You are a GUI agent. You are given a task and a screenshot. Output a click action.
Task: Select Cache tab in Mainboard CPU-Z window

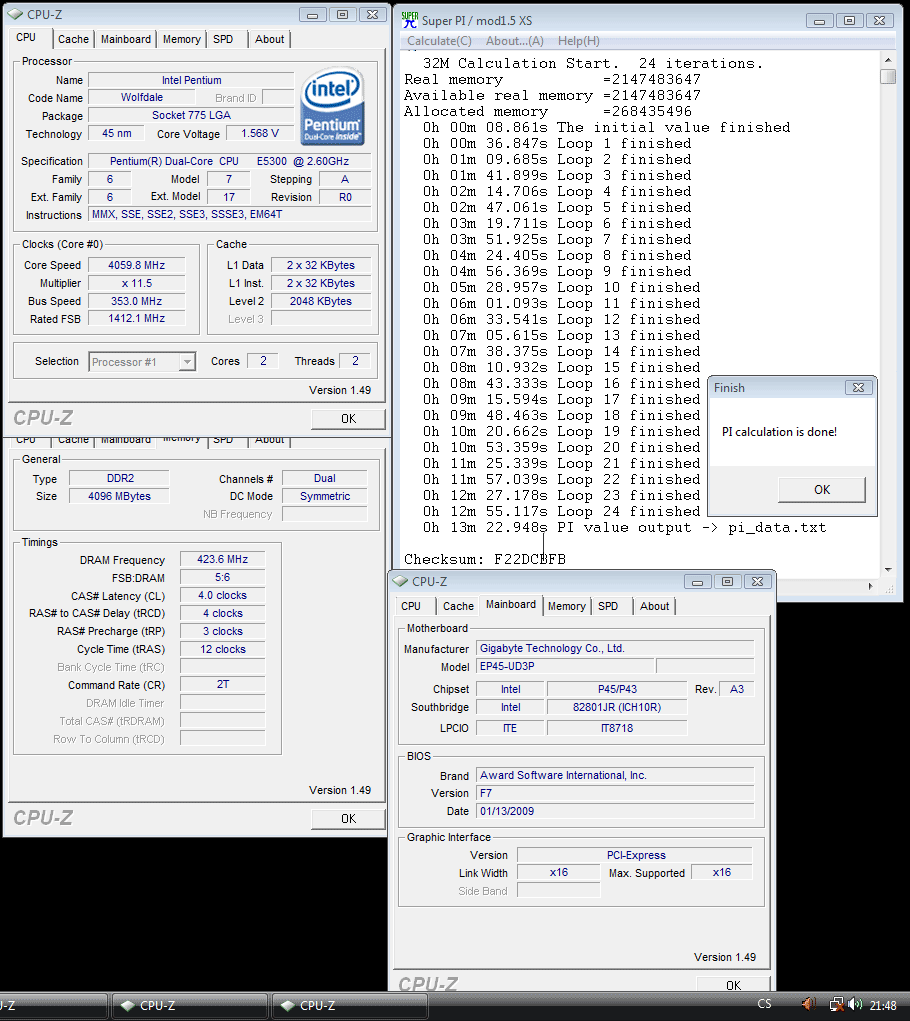pyautogui.click(x=458, y=606)
